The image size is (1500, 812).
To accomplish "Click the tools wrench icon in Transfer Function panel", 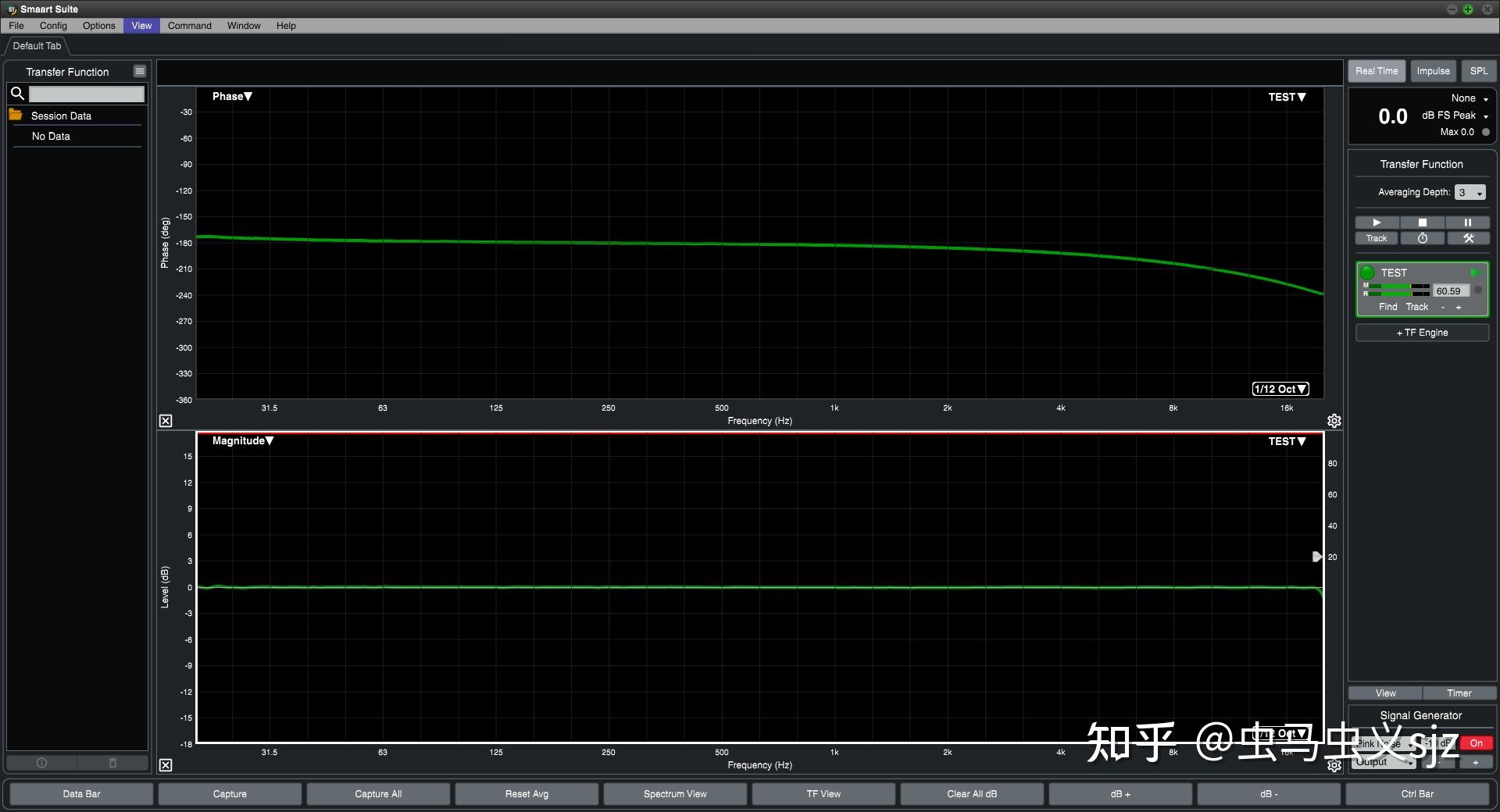I will point(1468,238).
